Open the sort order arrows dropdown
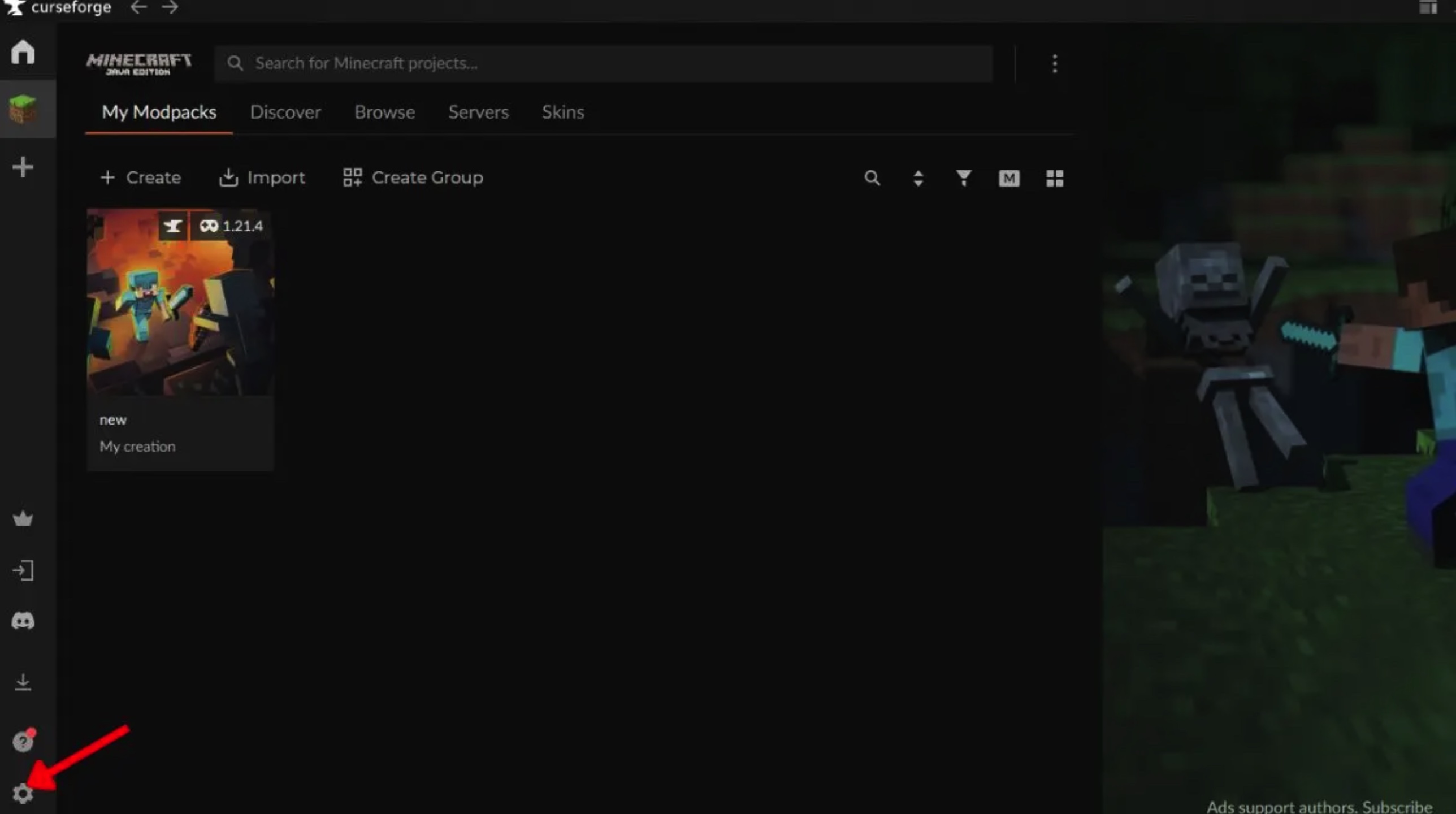This screenshot has height=814, width=1456. click(x=918, y=178)
